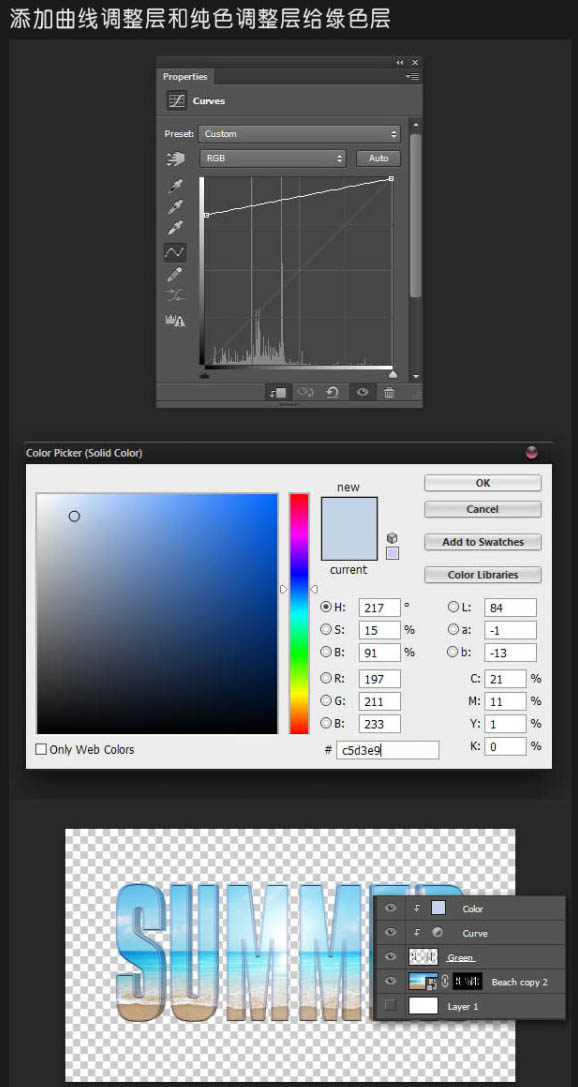The image size is (578, 1087).
Task: Show Layer 1 using its visibility box
Action: 391,1006
